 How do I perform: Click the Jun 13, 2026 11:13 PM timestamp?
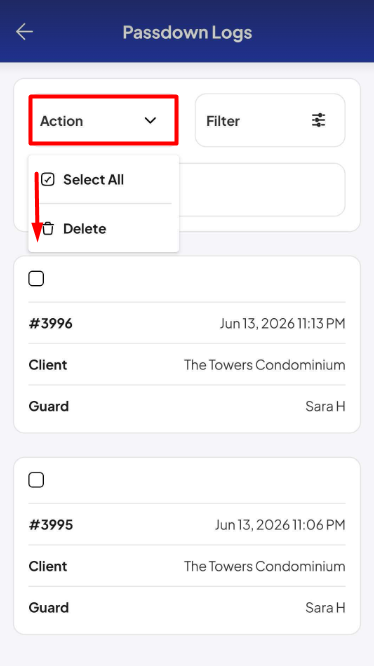[282, 324]
